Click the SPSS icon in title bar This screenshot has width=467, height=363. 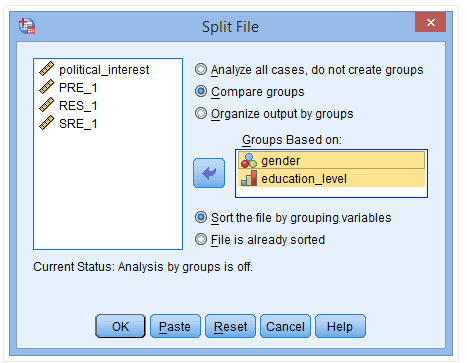click(27, 26)
